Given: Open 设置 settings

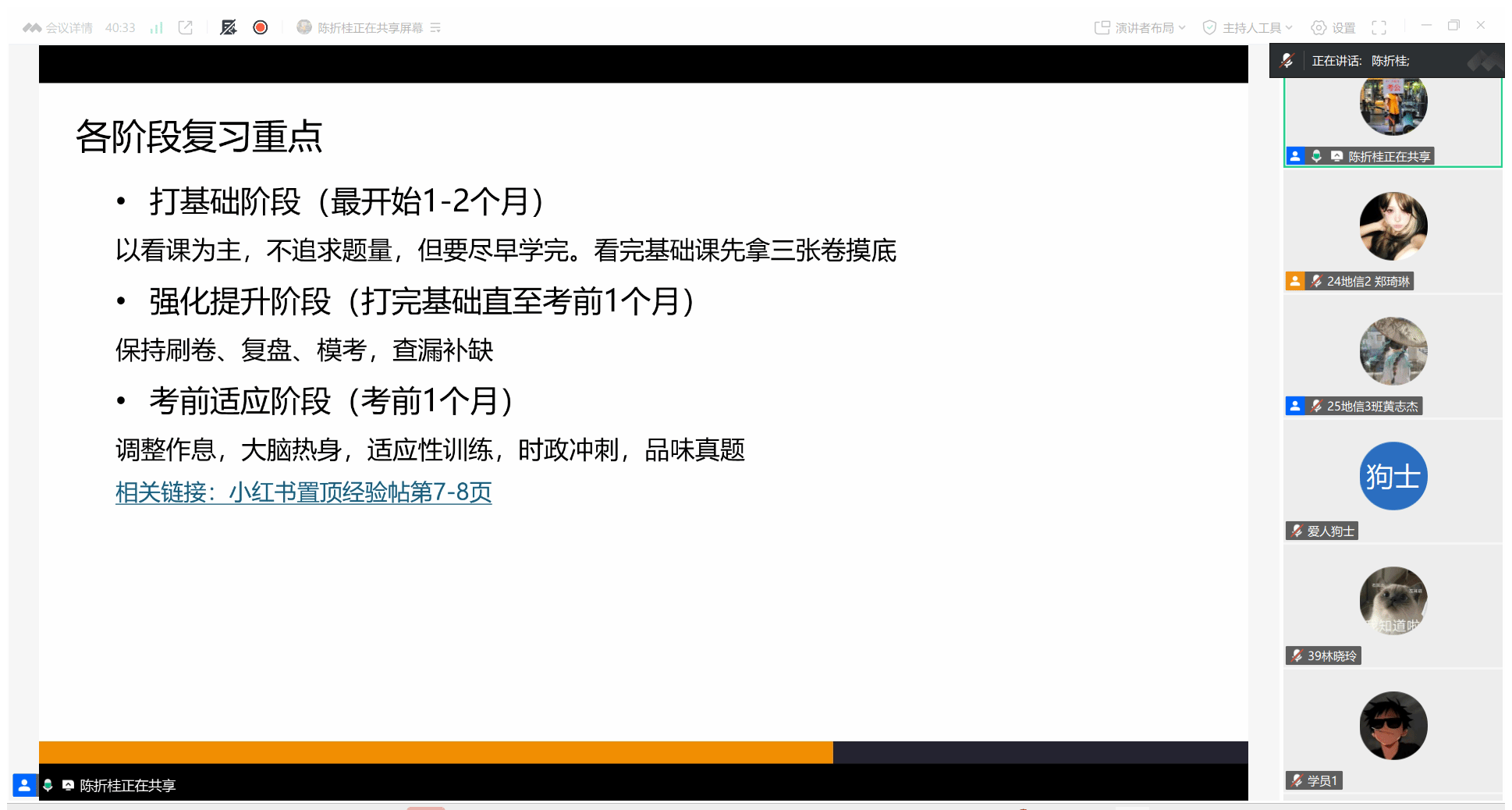Looking at the screenshot, I should pos(1333,28).
